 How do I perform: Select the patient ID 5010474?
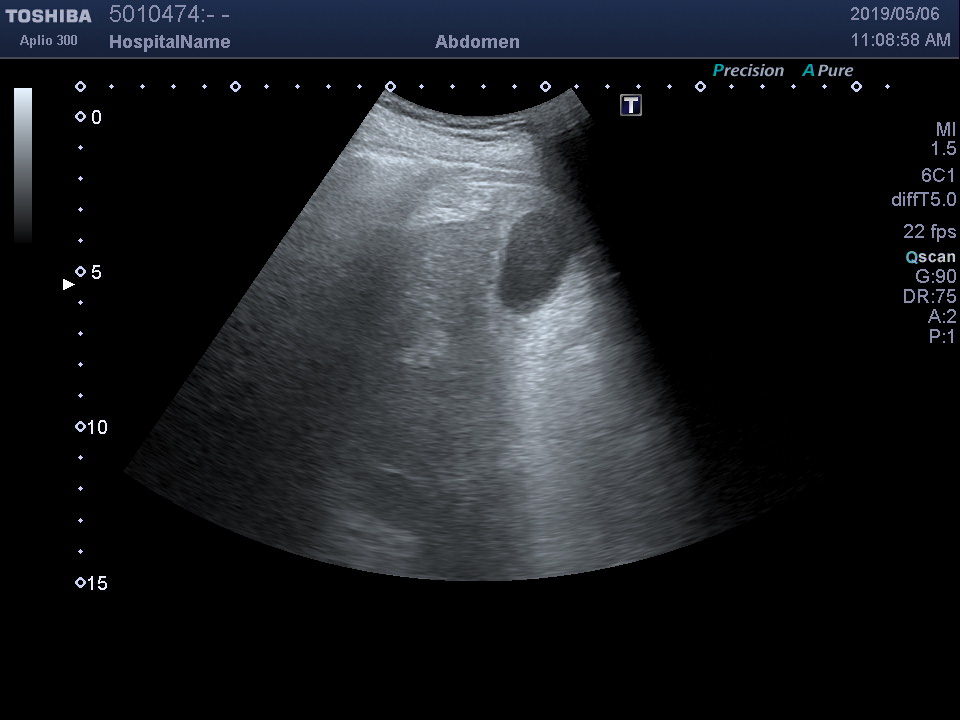[x=154, y=14]
